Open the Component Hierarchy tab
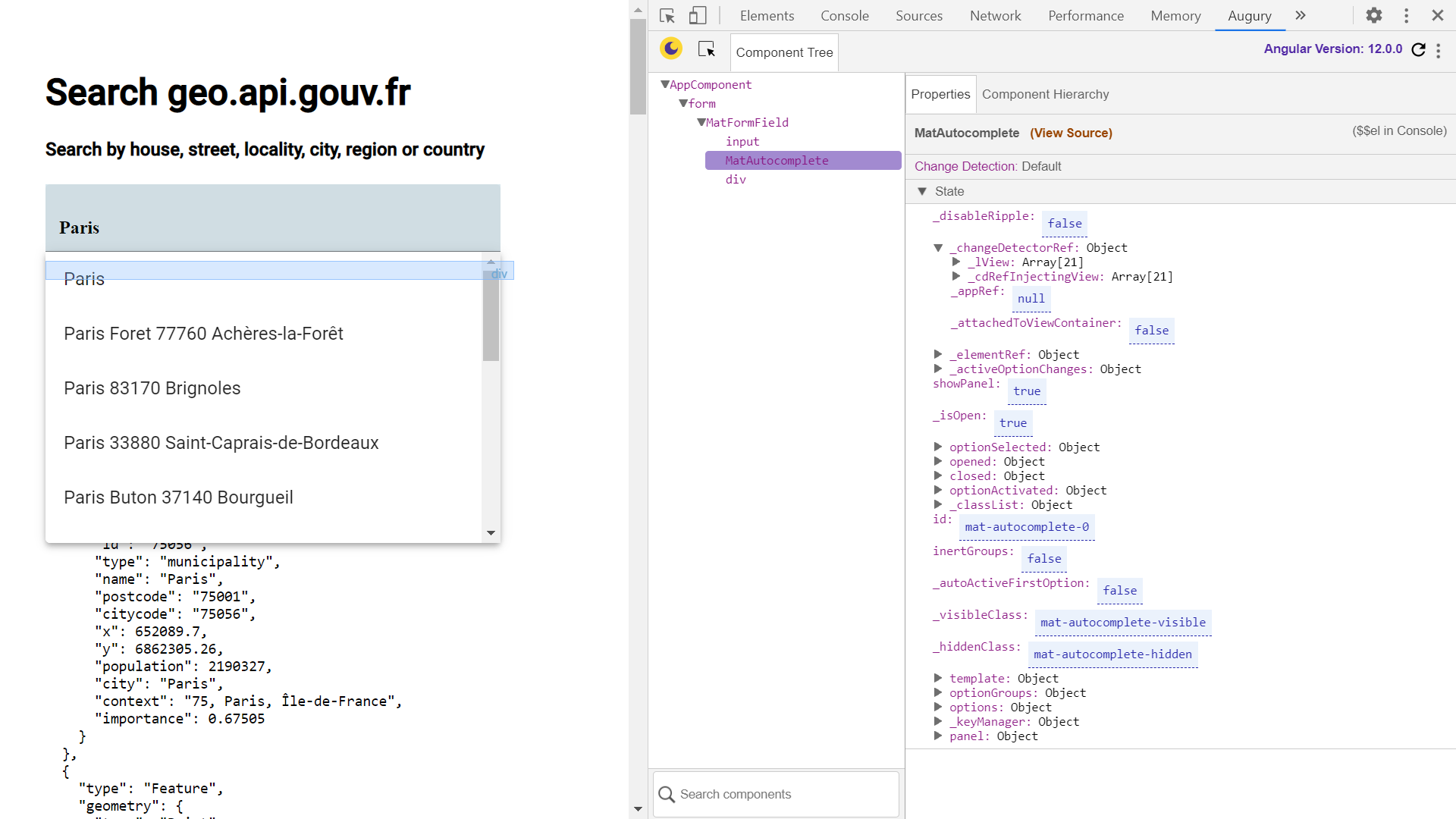The width and height of the screenshot is (1456, 819). pos(1045,94)
